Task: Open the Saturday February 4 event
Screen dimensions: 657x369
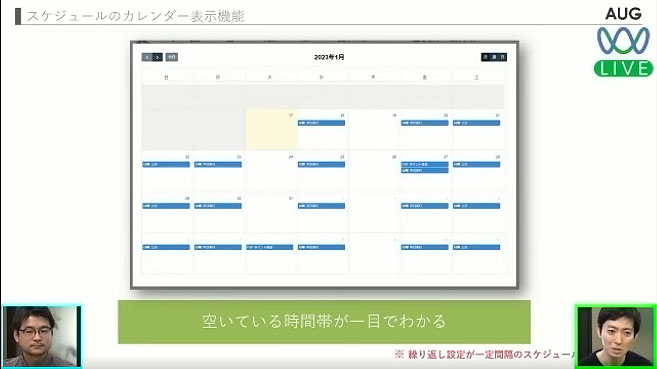Action: (x=476, y=206)
